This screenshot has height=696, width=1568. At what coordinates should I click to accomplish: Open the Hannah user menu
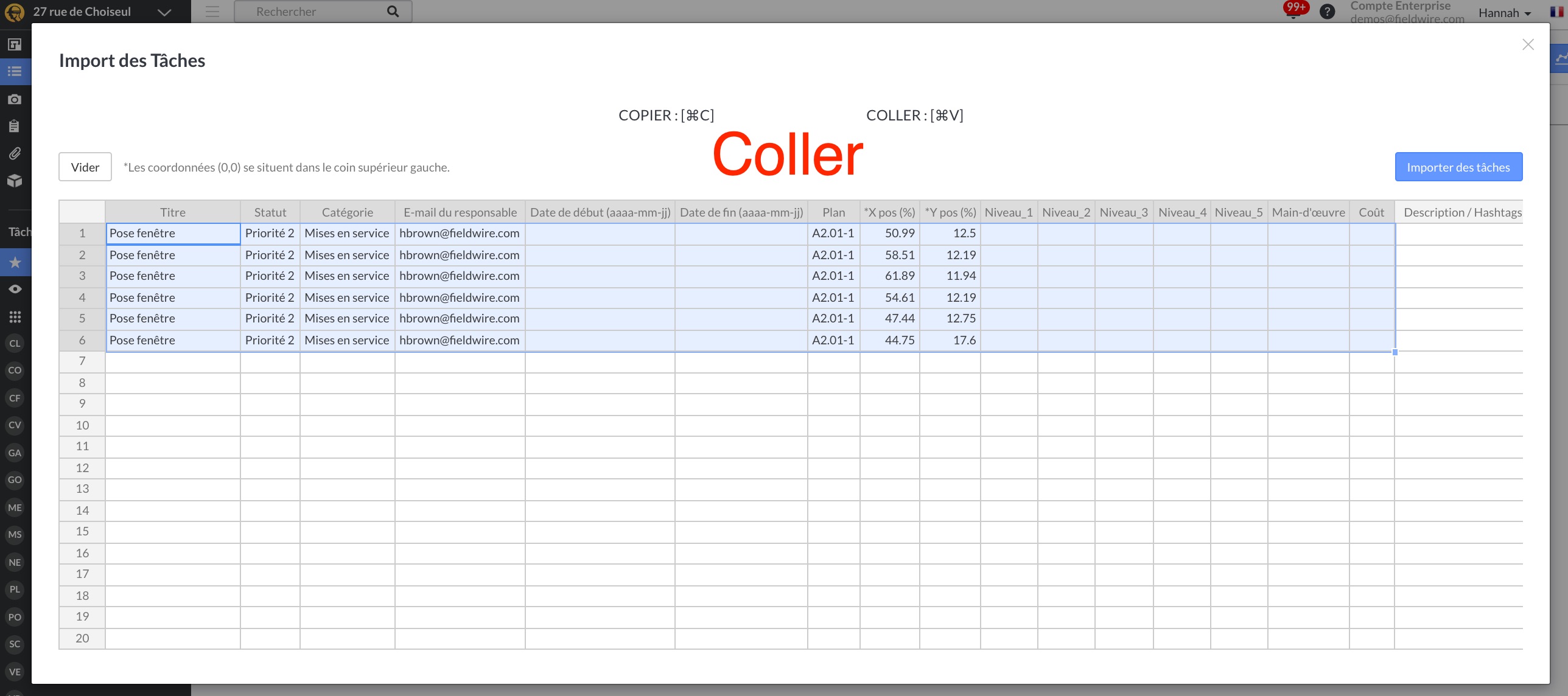pos(1505,13)
